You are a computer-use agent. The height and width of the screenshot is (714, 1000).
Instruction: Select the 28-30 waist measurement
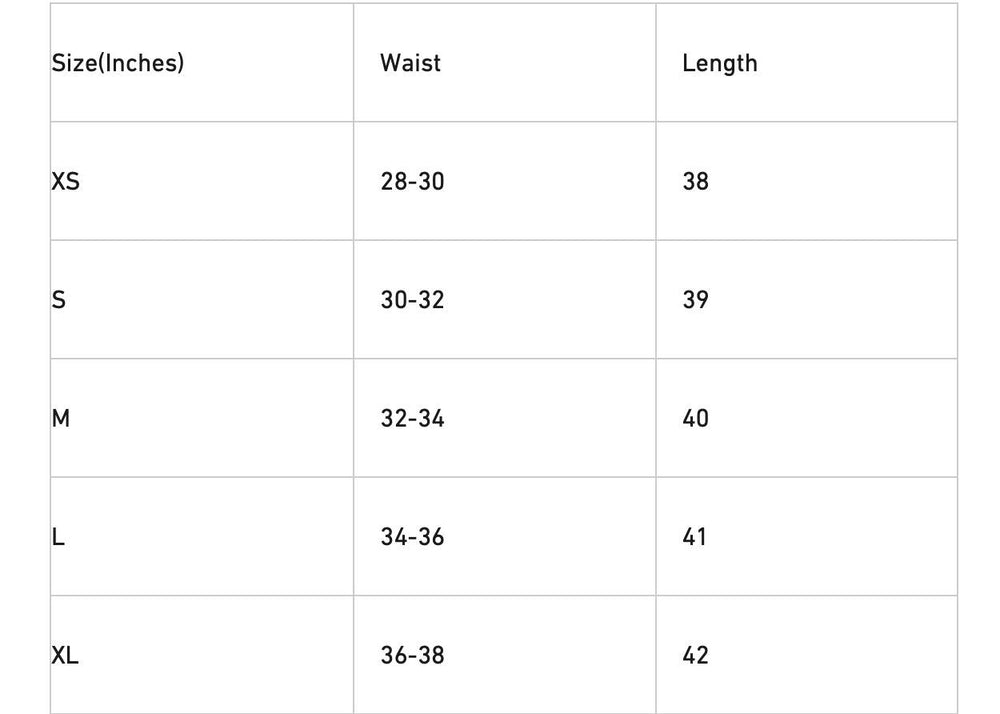tap(412, 181)
